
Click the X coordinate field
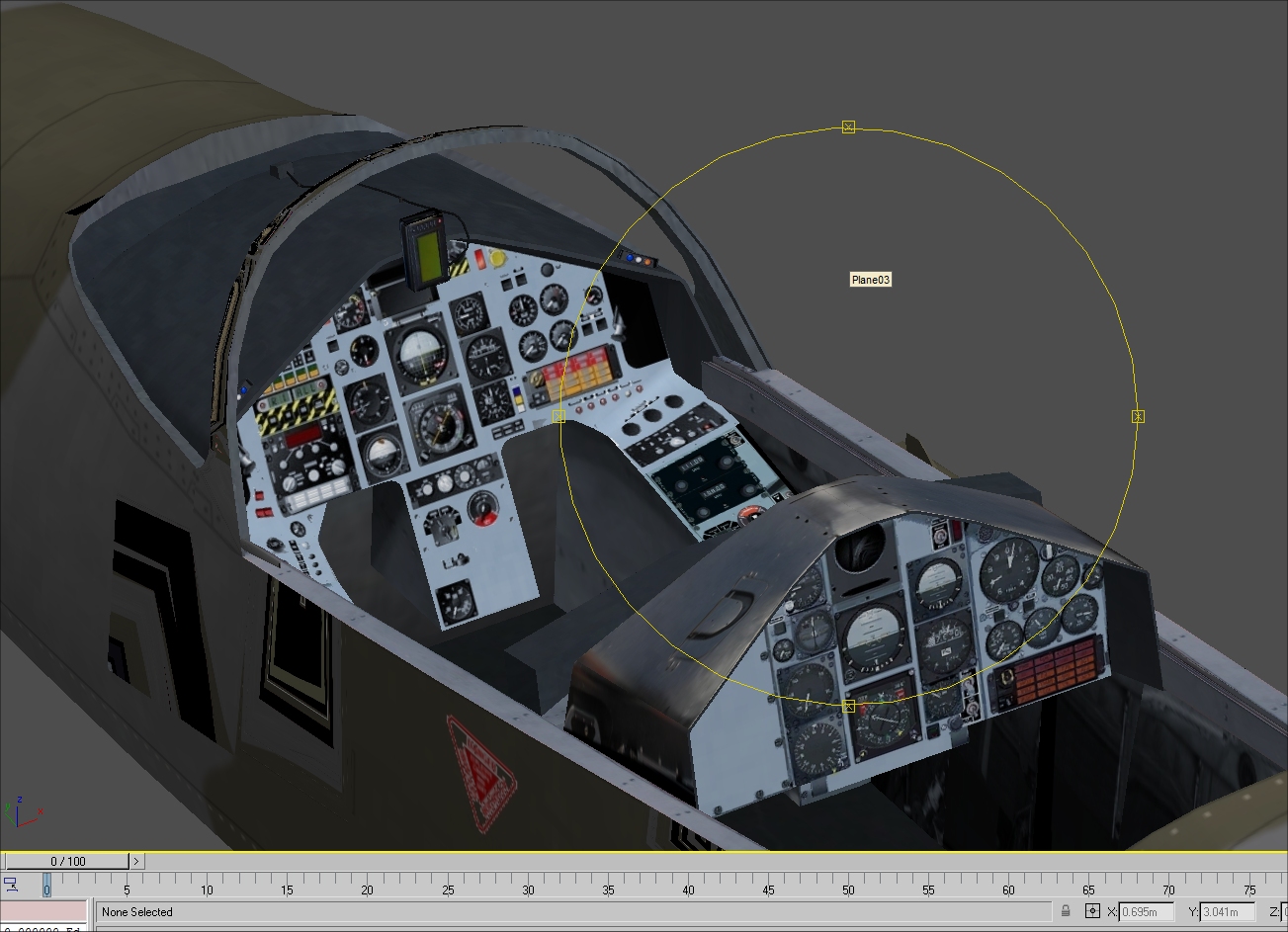click(x=1147, y=912)
